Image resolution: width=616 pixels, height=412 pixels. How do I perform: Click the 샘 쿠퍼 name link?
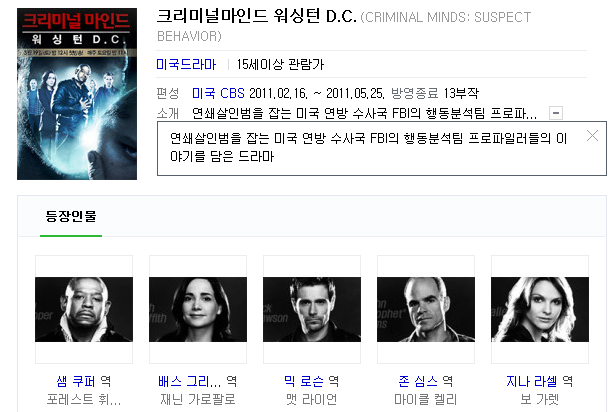pyautogui.click(x=76, y=381)
